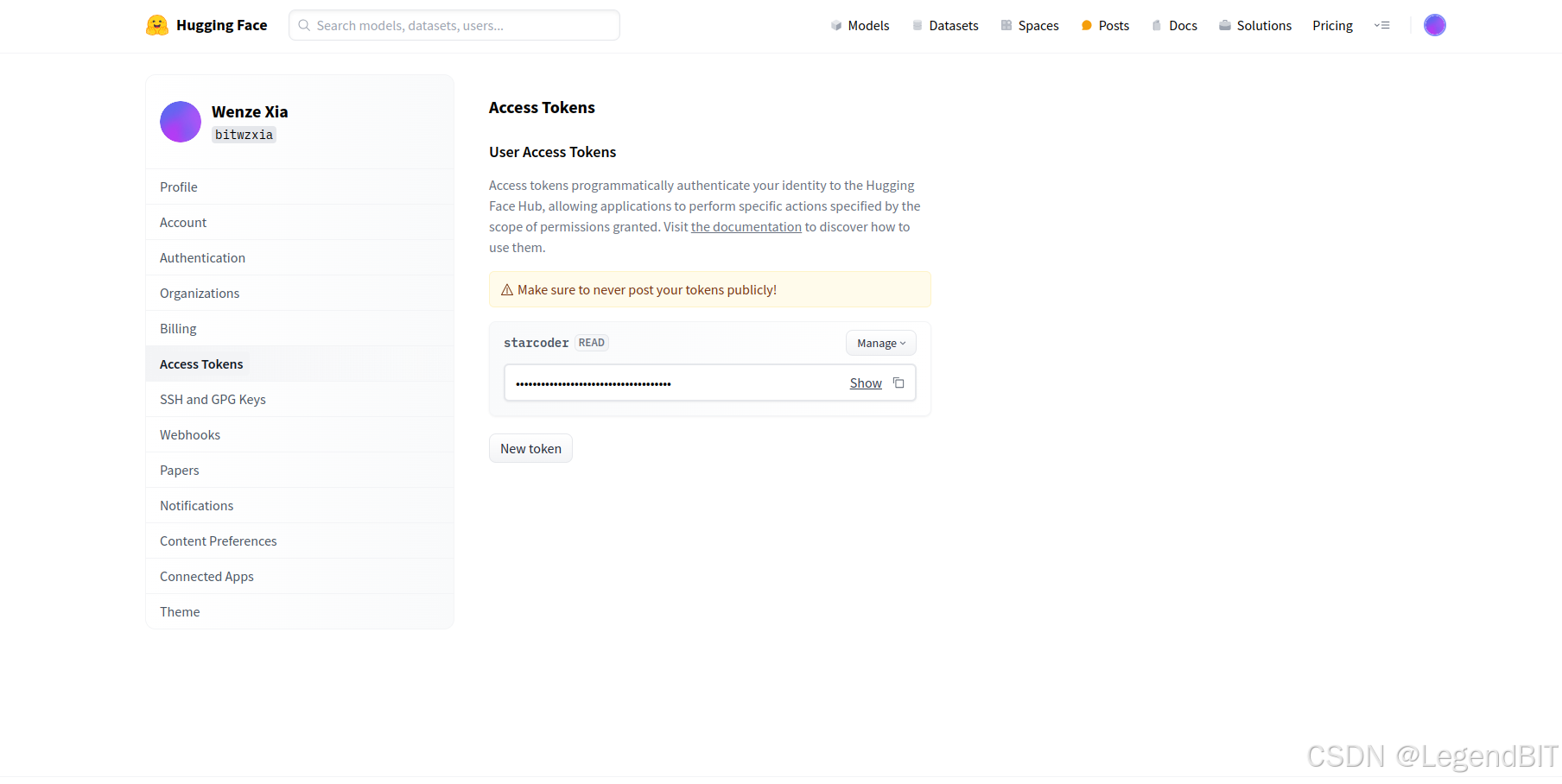Viewport: 1562px width, 784px height.
Task: Select Access Tokens in settings sidebar
Action: coord(300,364)
